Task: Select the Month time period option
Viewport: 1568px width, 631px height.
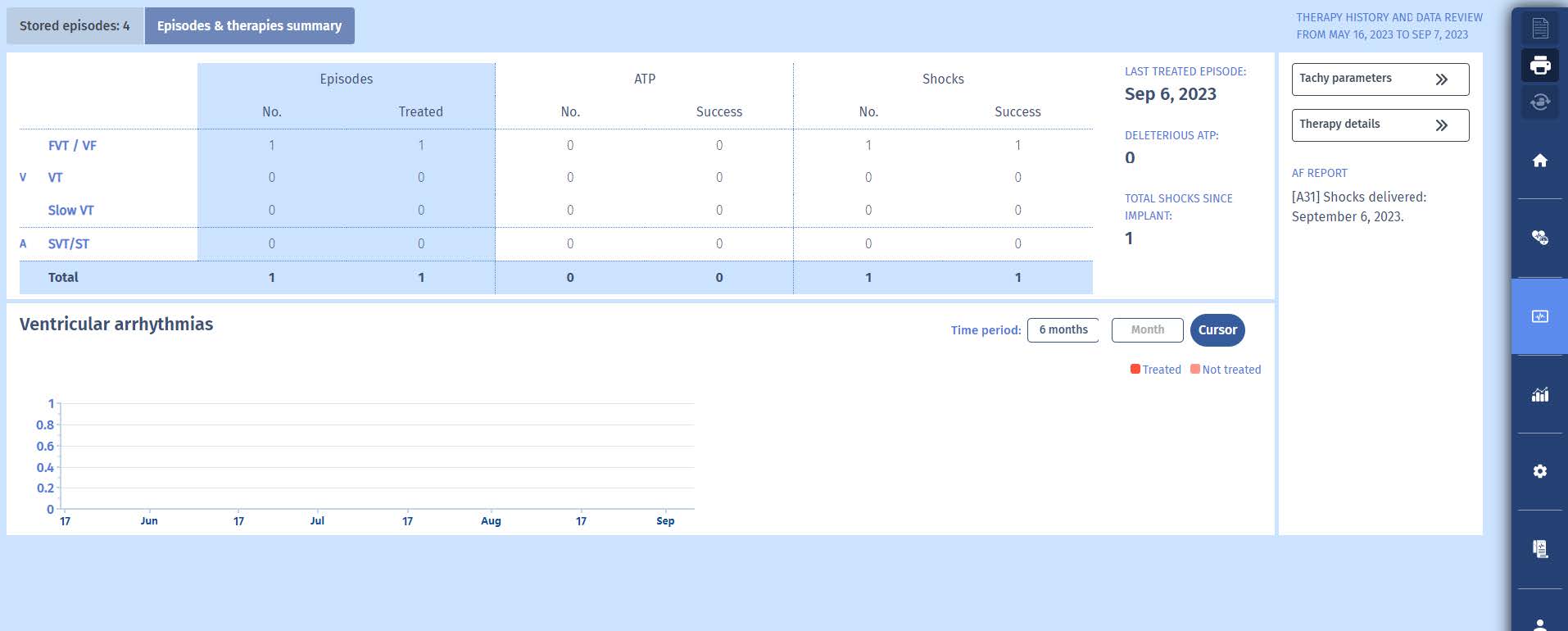Action: pyautogui.click(x=1147, y=330)
